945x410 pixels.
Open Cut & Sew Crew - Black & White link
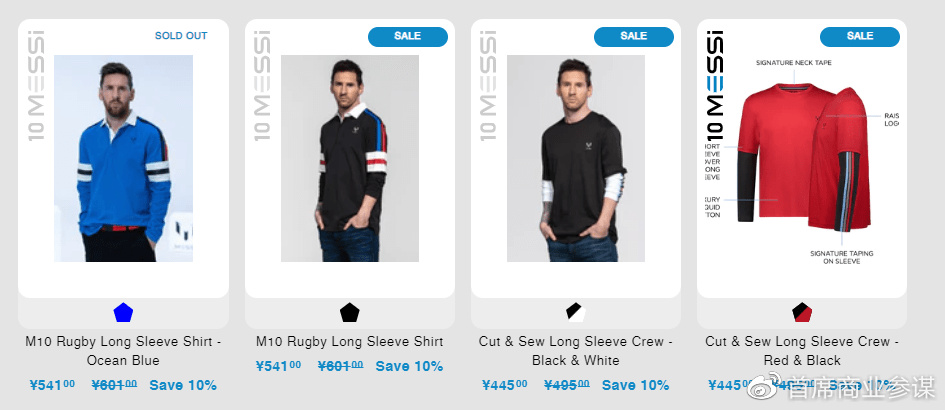point(576,351)
